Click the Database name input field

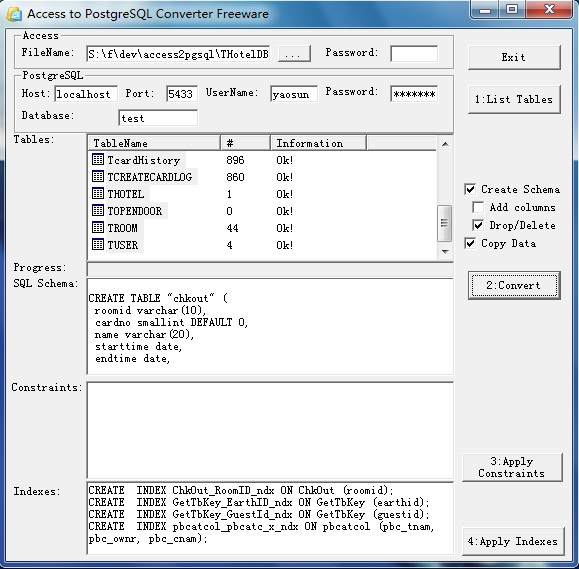pos(158,118)
